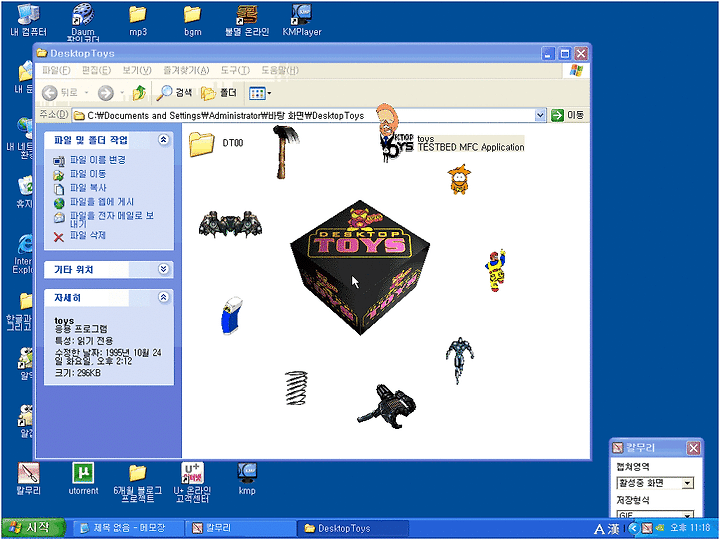Click the Forward arrow toolbar button
The image size is (720, 540).
[x=106, y=93]
